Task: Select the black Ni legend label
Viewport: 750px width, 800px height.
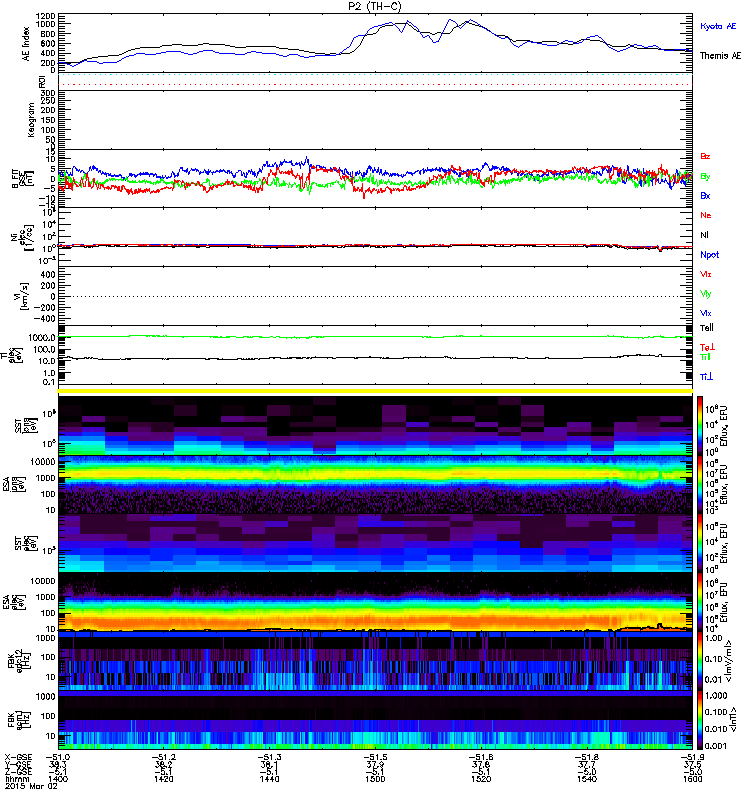Action: click(704, 235)
